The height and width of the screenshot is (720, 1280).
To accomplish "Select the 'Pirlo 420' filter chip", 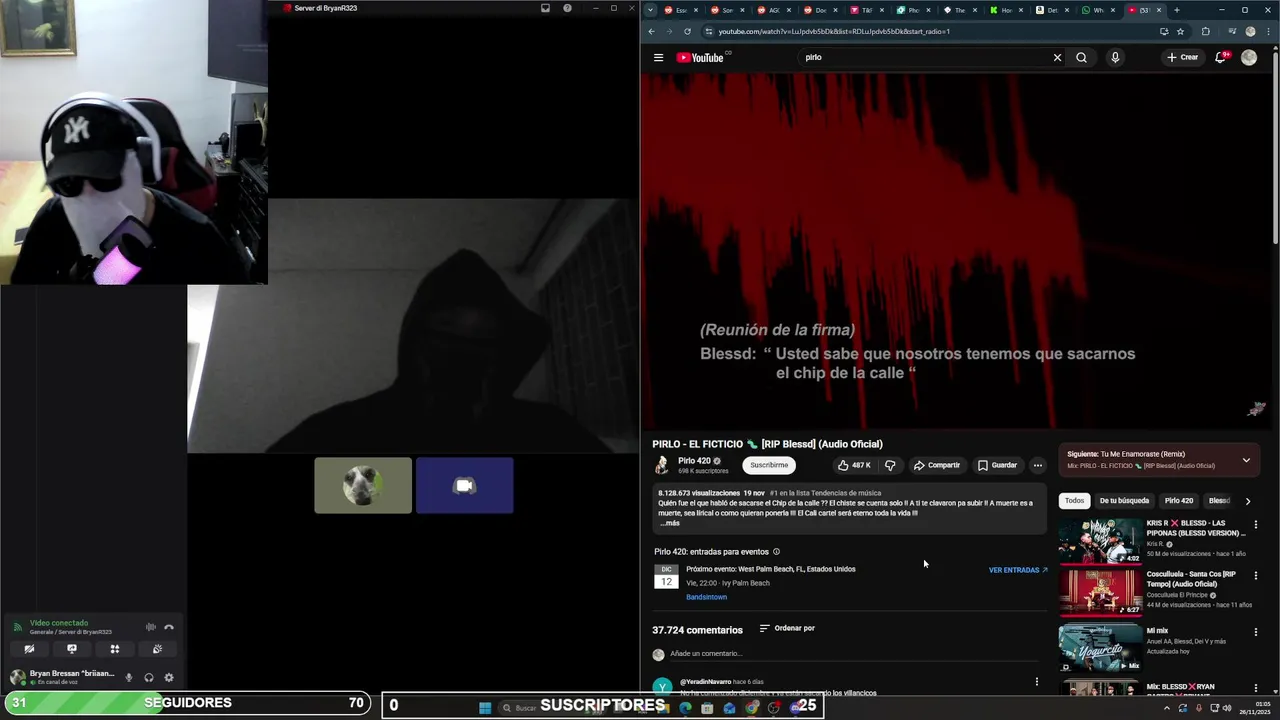I will tap(1179, 500).
